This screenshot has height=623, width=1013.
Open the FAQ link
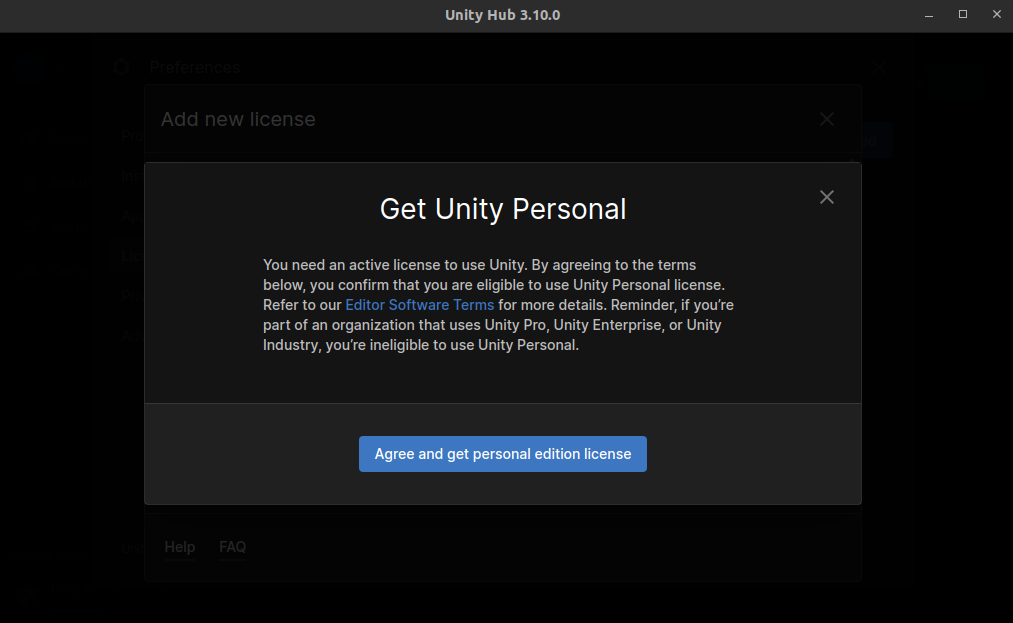(x=232, y=547)
